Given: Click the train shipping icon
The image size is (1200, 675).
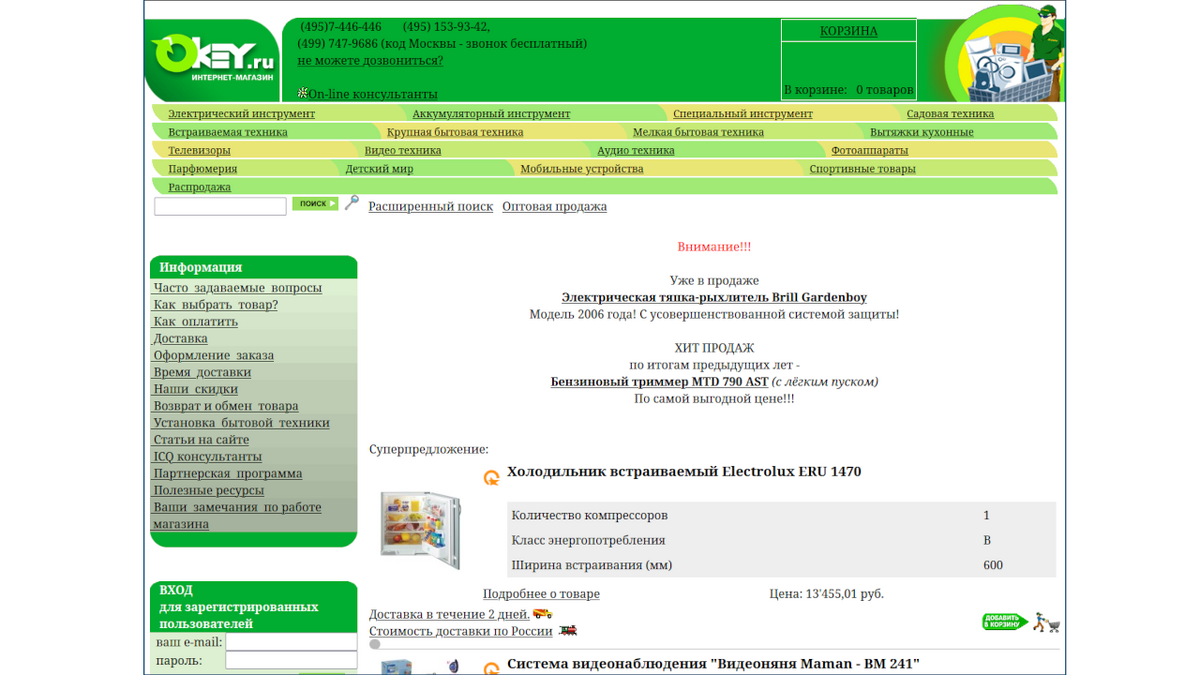Looking at the screenshot, I should (x=568, y=631).
